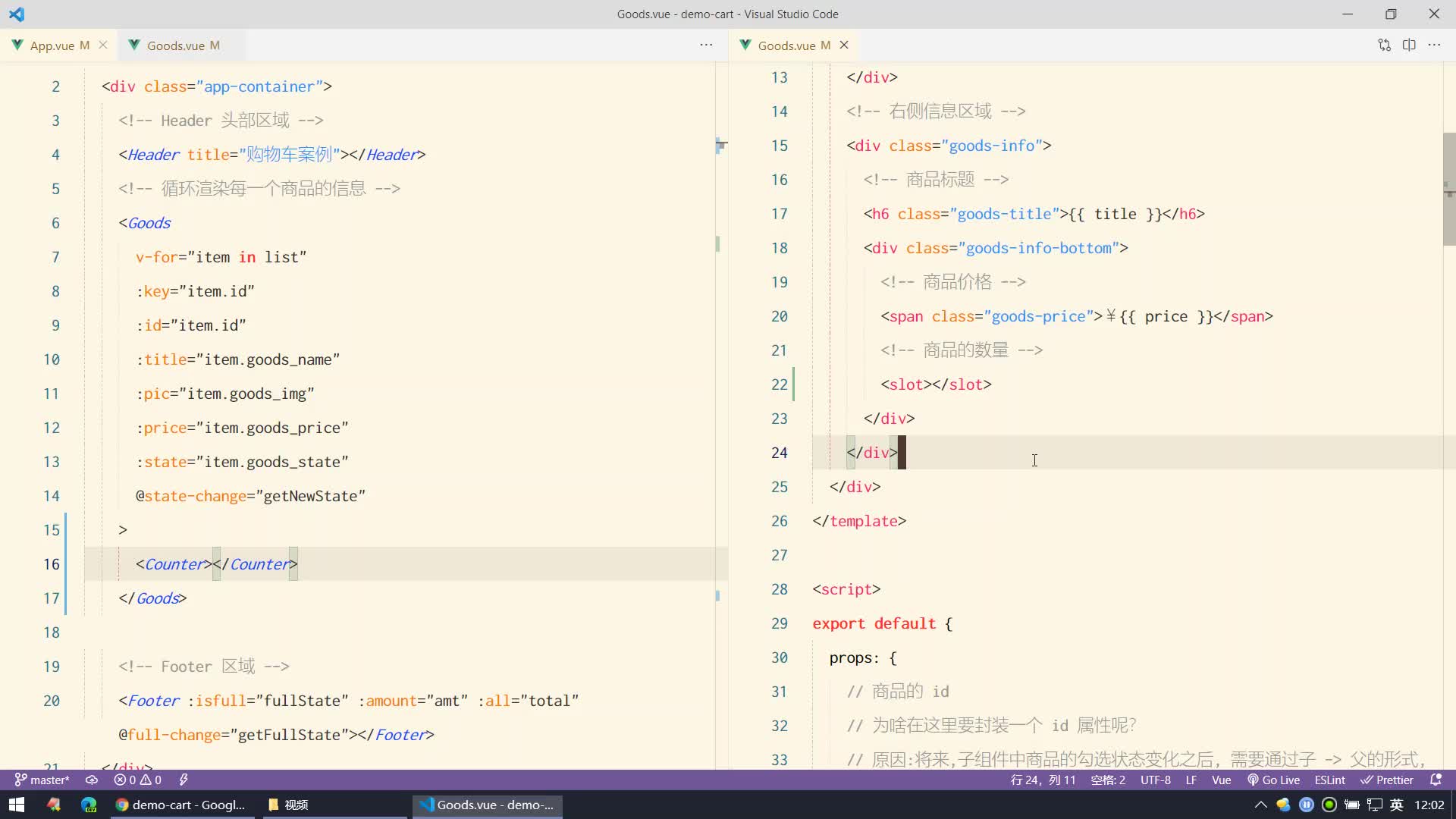Image resolution: width=1456 pixels, height=819 pixels.
Task: Click the more actions ellipsis button
Action: (x=706, y=45)
